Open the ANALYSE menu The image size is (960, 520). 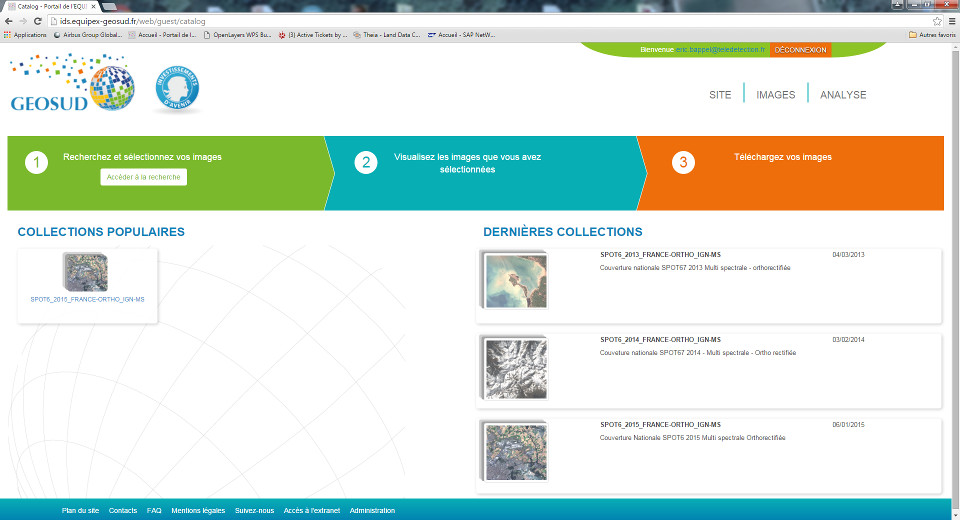tap(843, 95)
